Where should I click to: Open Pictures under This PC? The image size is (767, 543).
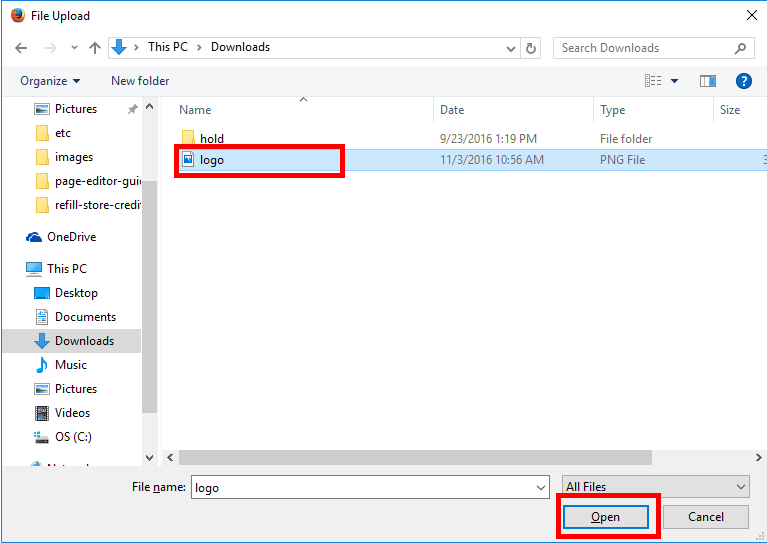pyautogui.click(x=66, y=389)
